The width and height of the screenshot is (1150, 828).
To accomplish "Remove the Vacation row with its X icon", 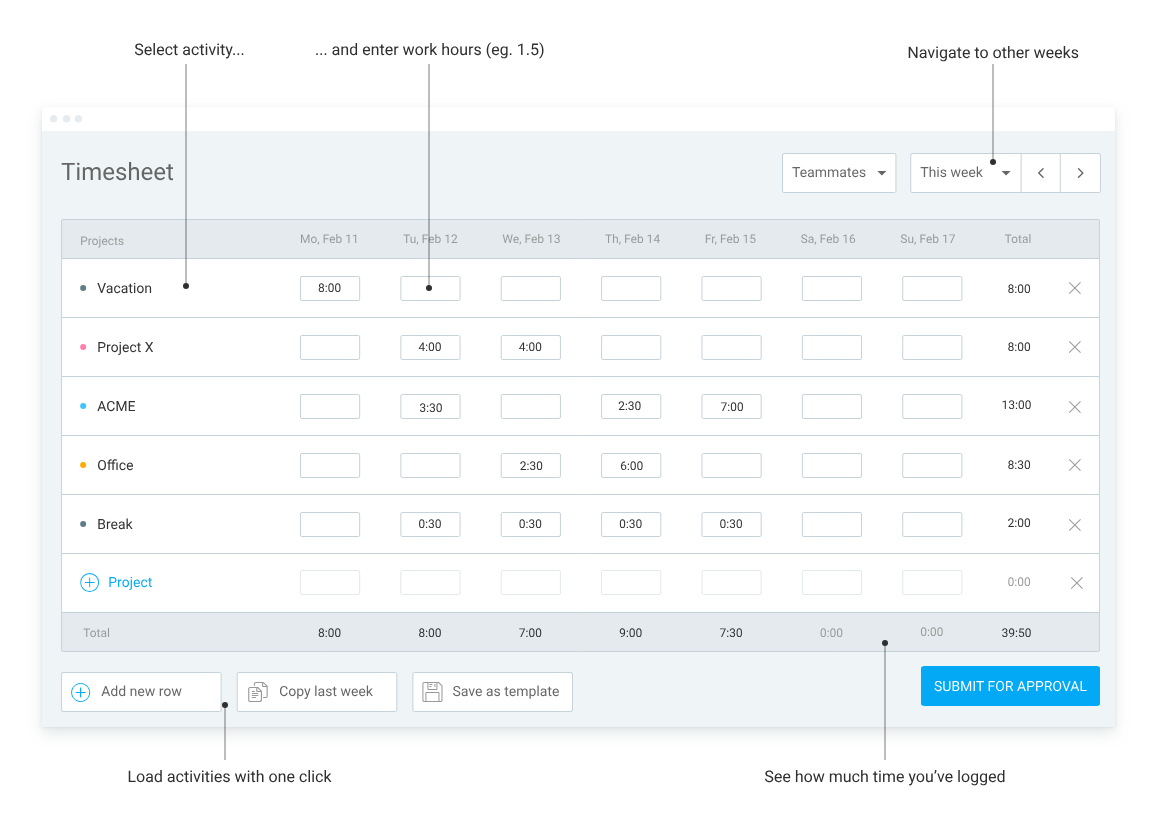I will click(1074, 288).
